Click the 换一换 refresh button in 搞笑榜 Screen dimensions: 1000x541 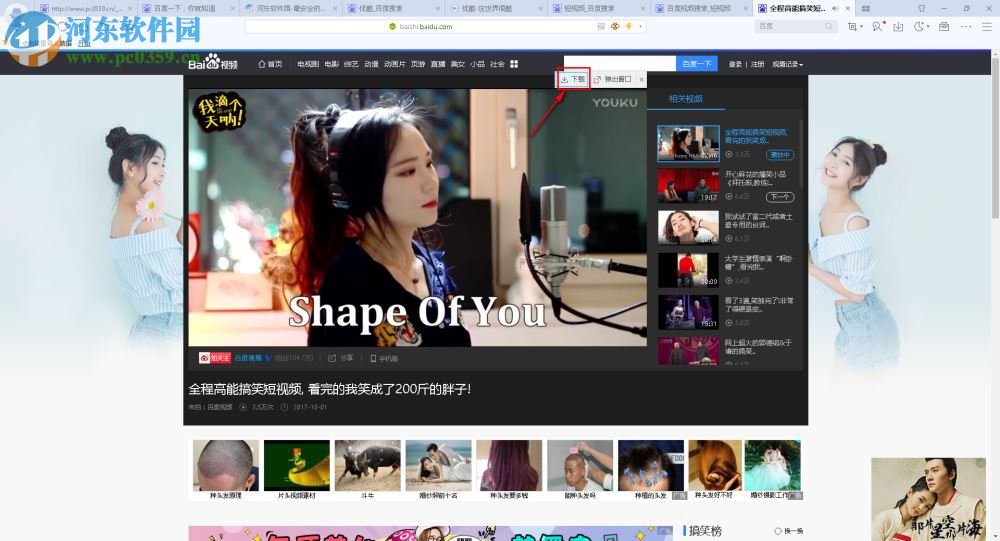789,531
